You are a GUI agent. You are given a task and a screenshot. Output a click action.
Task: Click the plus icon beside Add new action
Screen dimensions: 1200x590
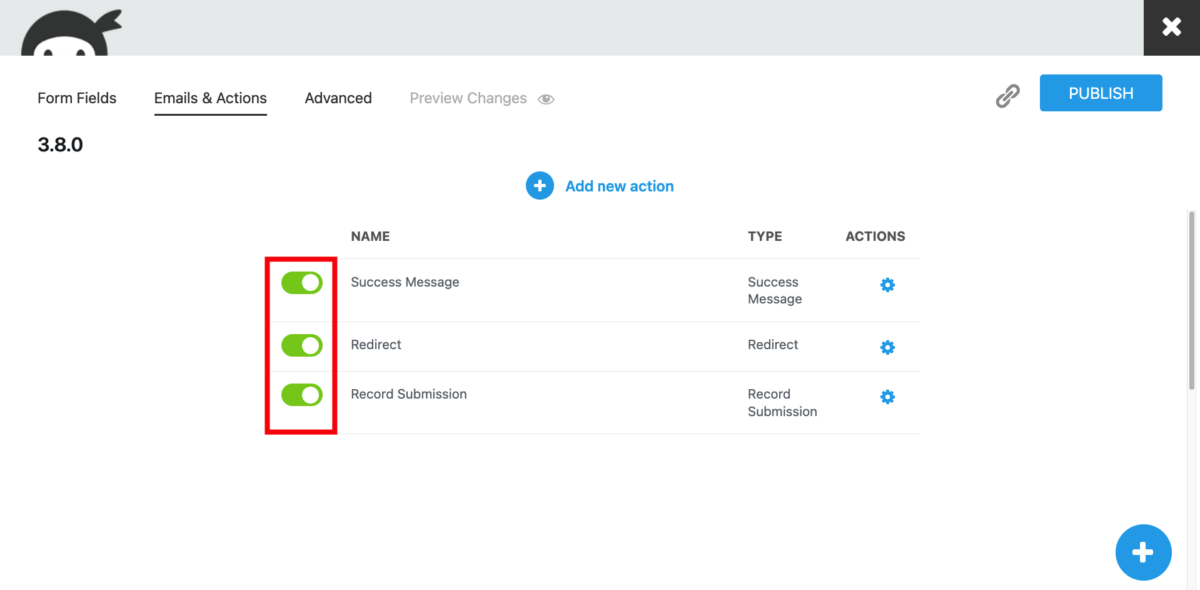(539, 185)
